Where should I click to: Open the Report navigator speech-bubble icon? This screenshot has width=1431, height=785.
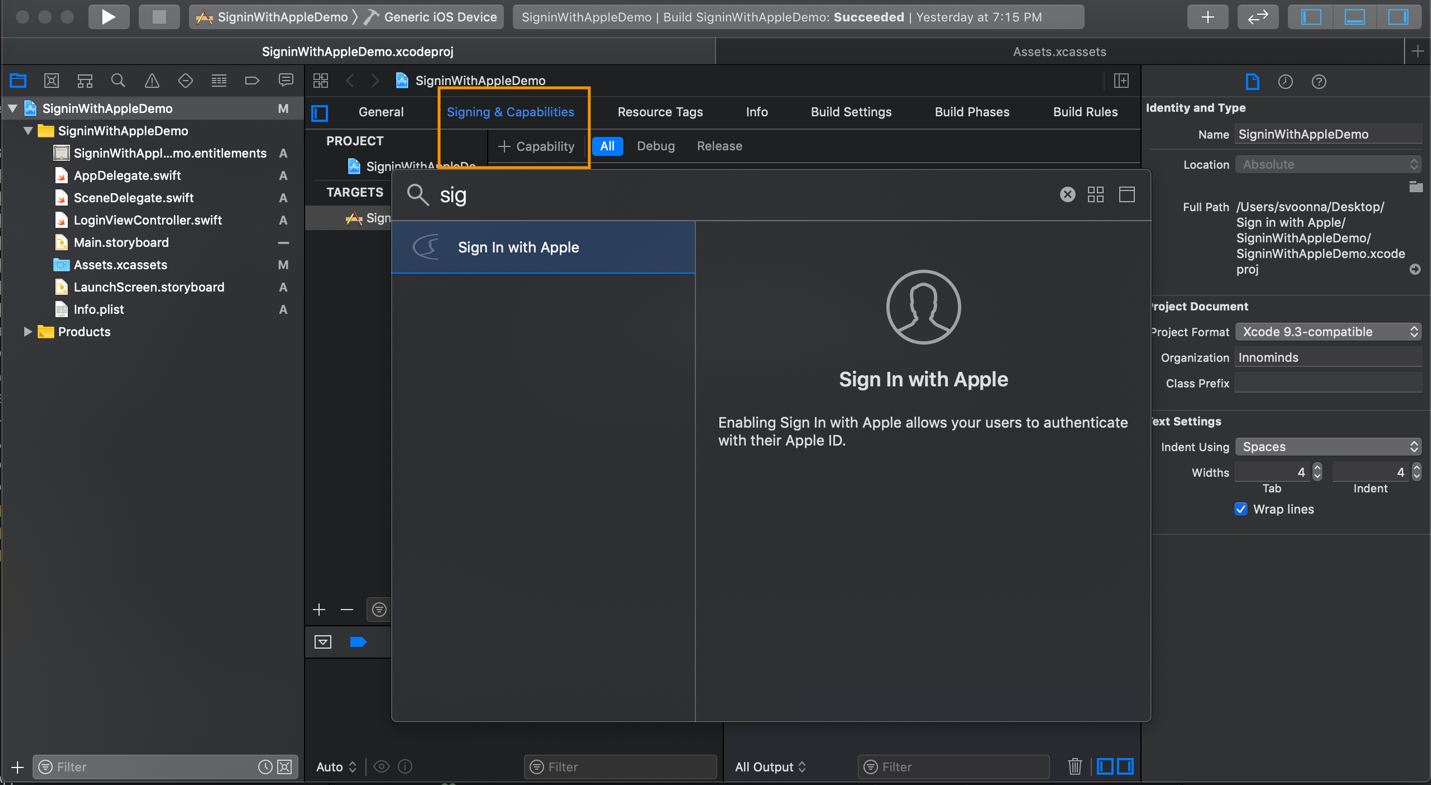(285, 80)
